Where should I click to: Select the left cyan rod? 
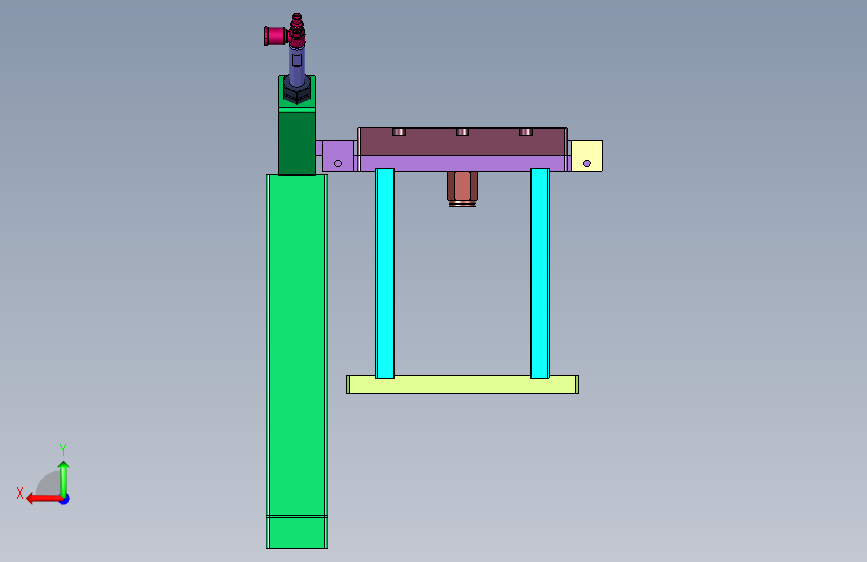[x=385, y=273]
